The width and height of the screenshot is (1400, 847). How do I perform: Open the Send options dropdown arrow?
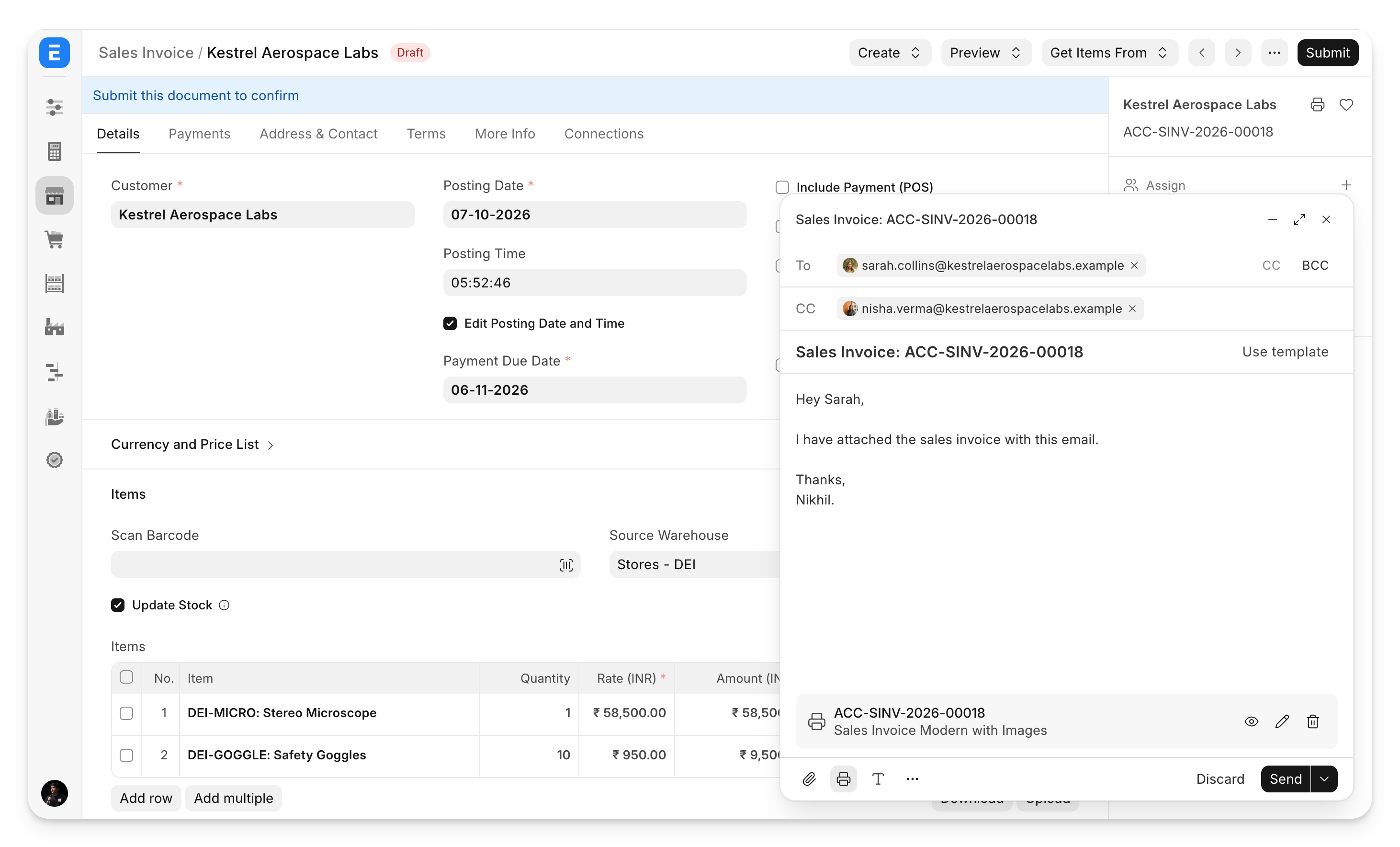[1324, 779]
